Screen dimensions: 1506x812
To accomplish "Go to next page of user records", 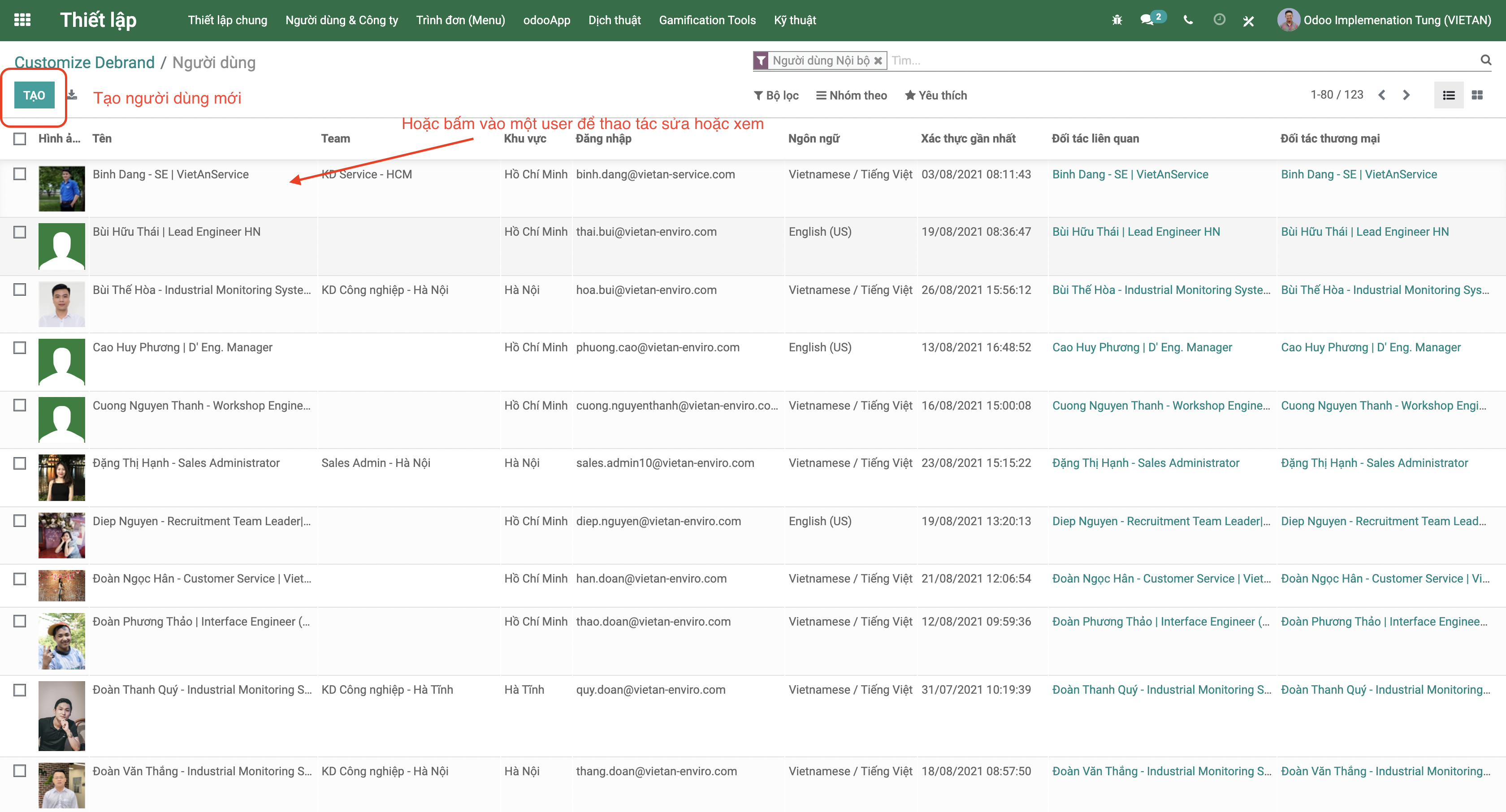I will pyautogui.click(x=1406, y=95).
